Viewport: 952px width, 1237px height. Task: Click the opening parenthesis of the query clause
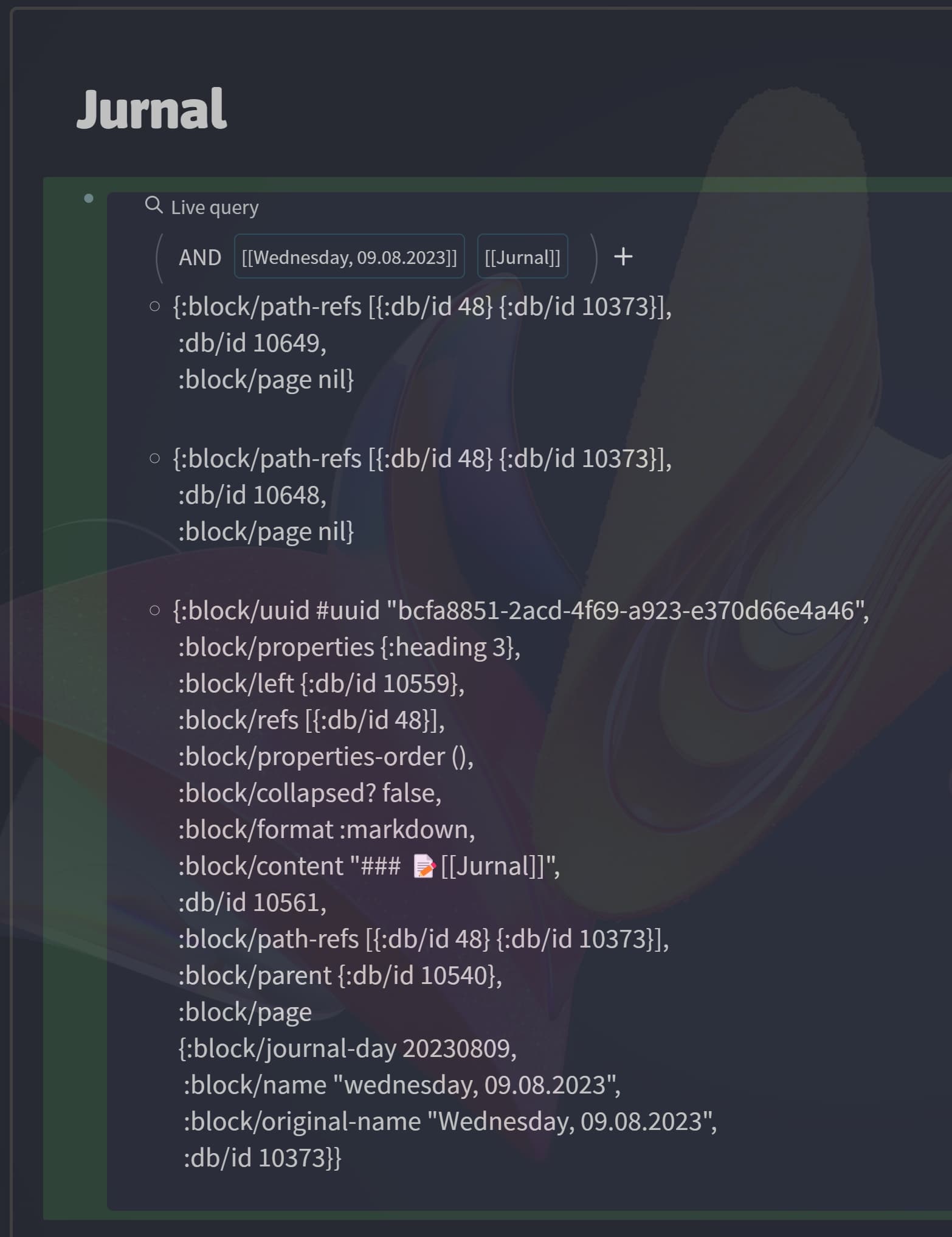coord(159,258)
